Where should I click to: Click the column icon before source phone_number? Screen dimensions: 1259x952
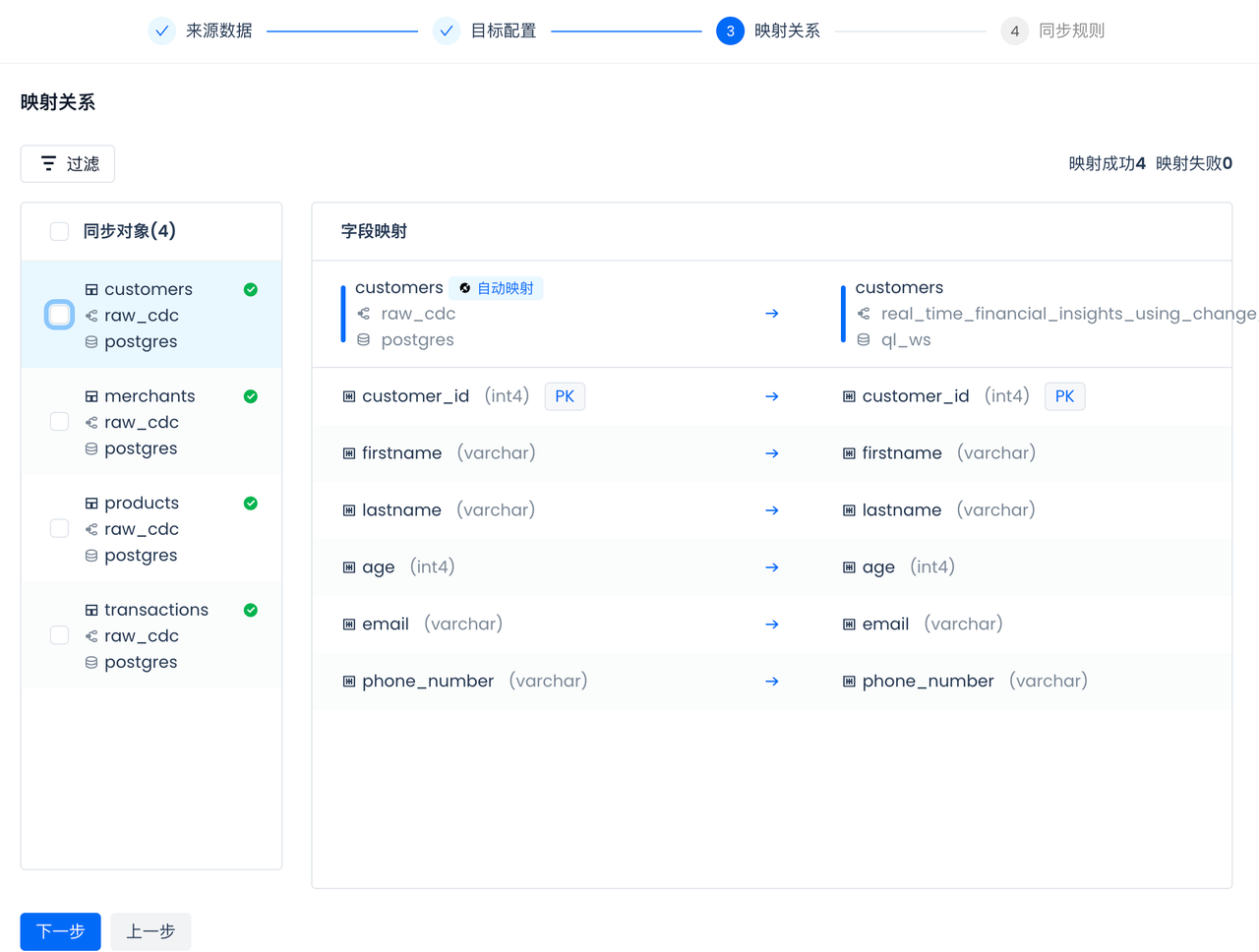349,682
